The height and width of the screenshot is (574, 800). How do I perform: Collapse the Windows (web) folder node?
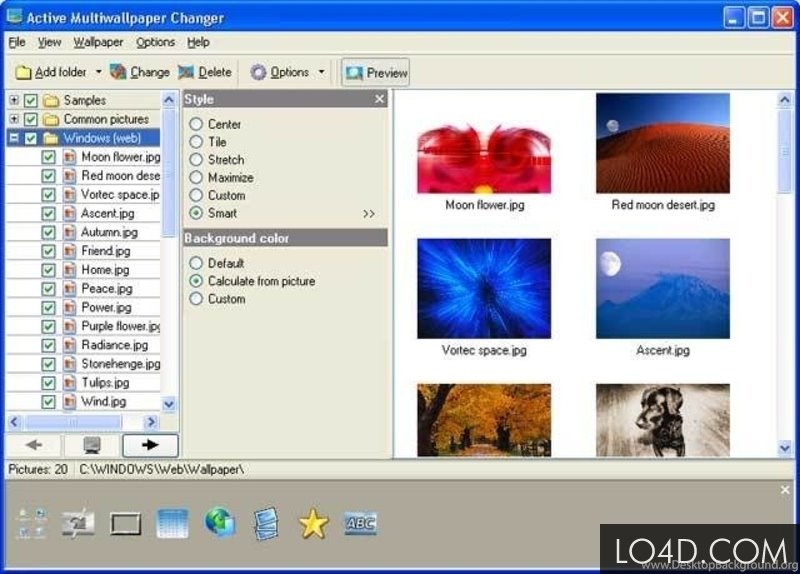click(x=14, y=138)
